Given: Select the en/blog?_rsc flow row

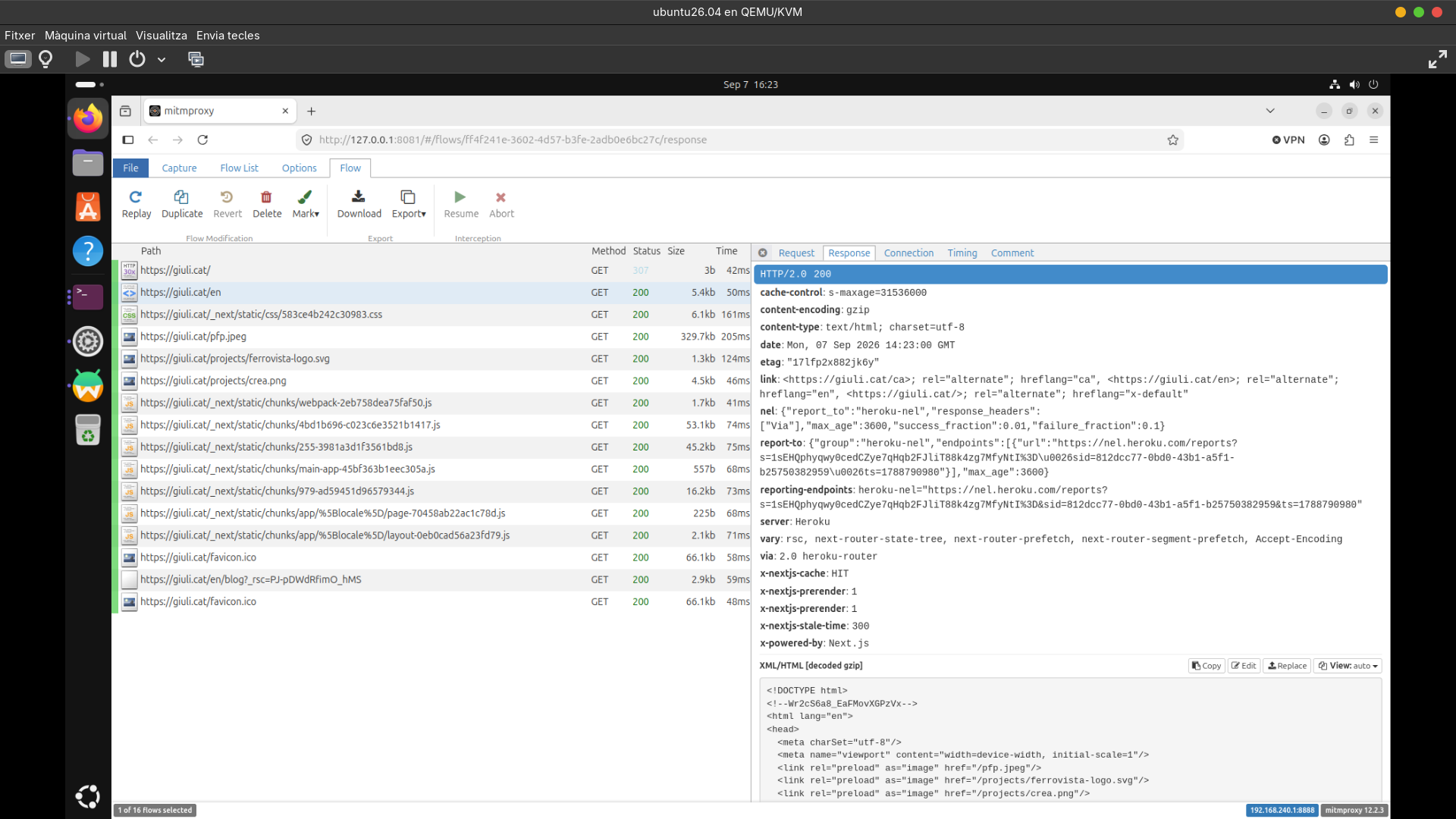Looking at the screenshot, I should click(x=431, y=579).
